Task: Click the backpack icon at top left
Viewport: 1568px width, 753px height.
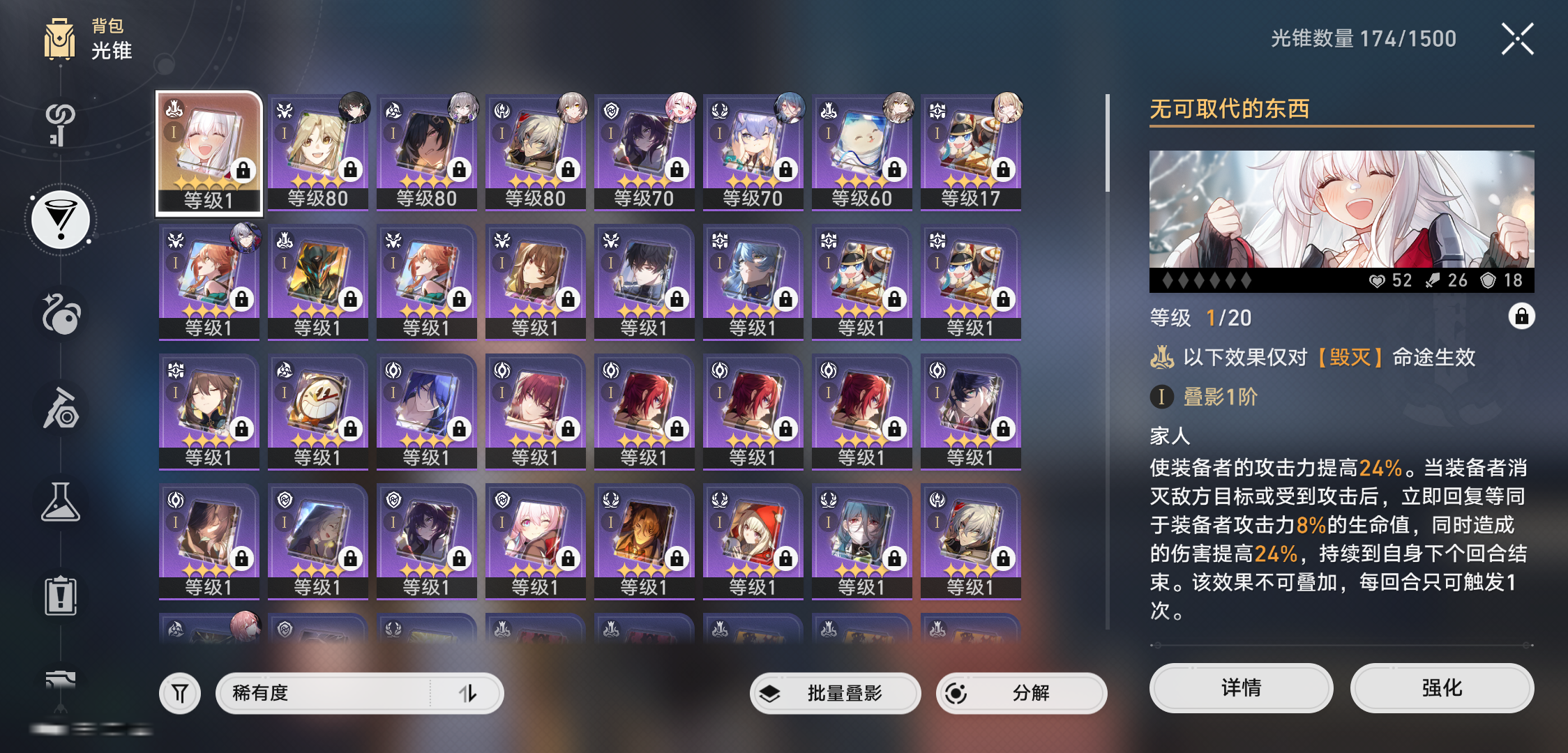Action: pyautogui.click(x=60, y=39)
